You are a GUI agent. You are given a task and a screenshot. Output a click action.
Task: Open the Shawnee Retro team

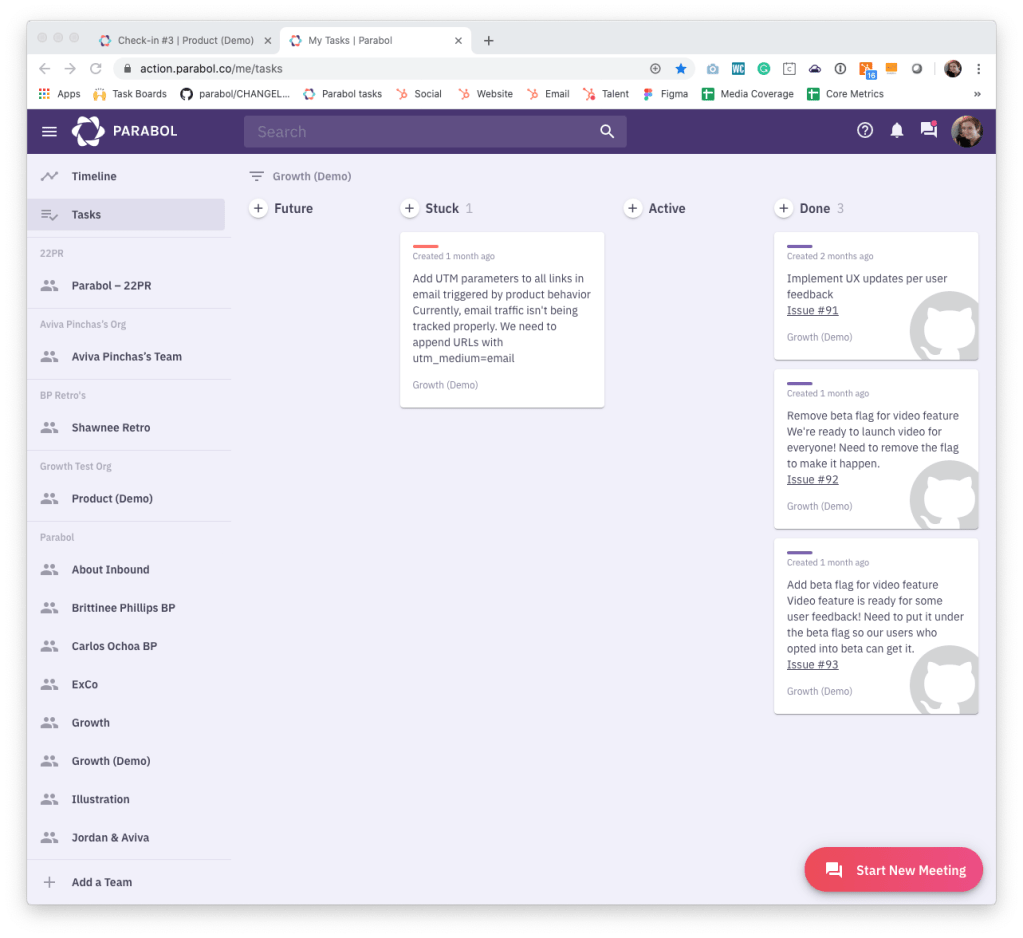point(126,428)
